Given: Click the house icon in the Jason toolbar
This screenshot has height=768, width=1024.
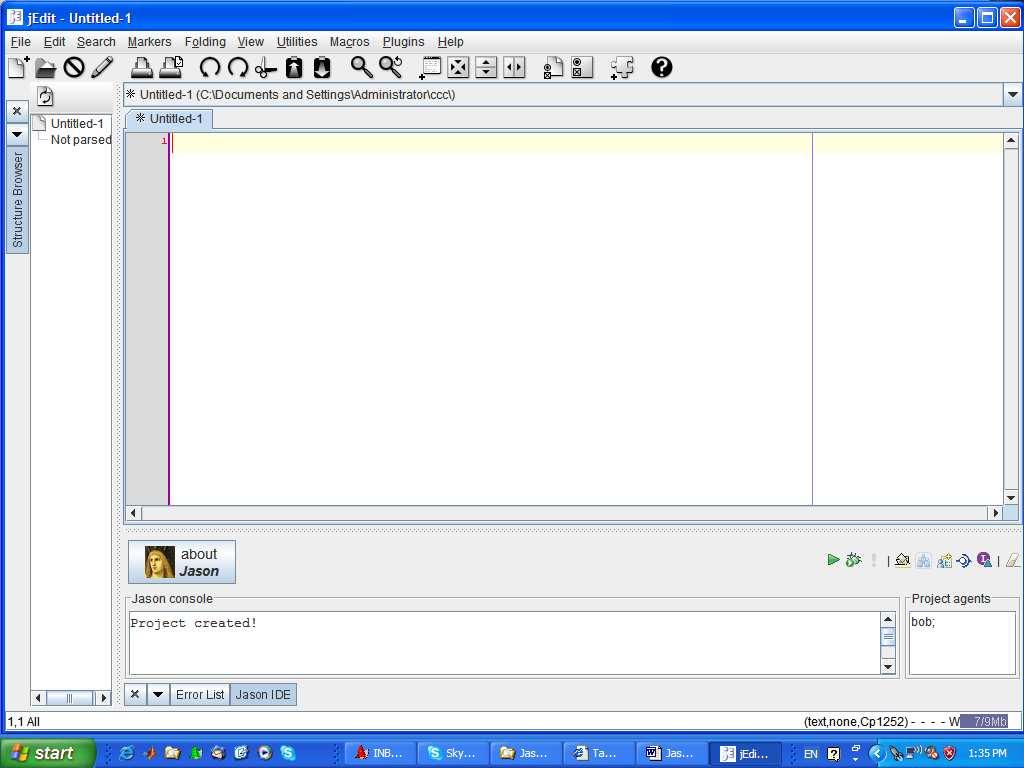Looking at the screenshot, I should (903, 560).
